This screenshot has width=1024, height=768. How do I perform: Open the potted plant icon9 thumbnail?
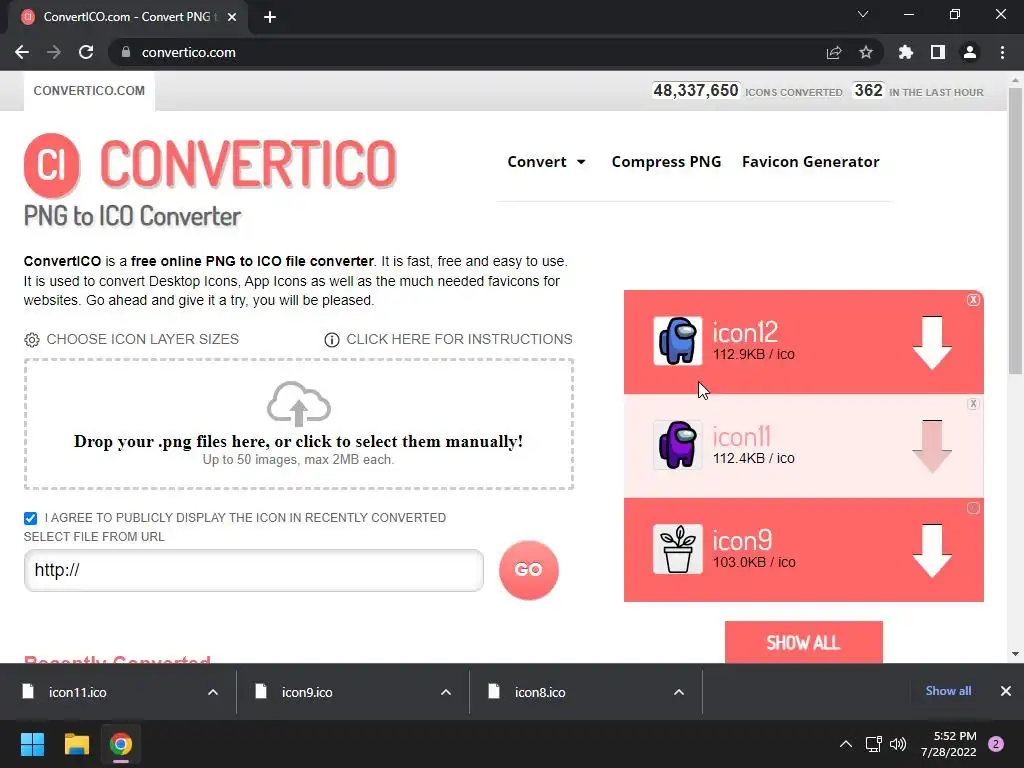(x=678, y=549)
